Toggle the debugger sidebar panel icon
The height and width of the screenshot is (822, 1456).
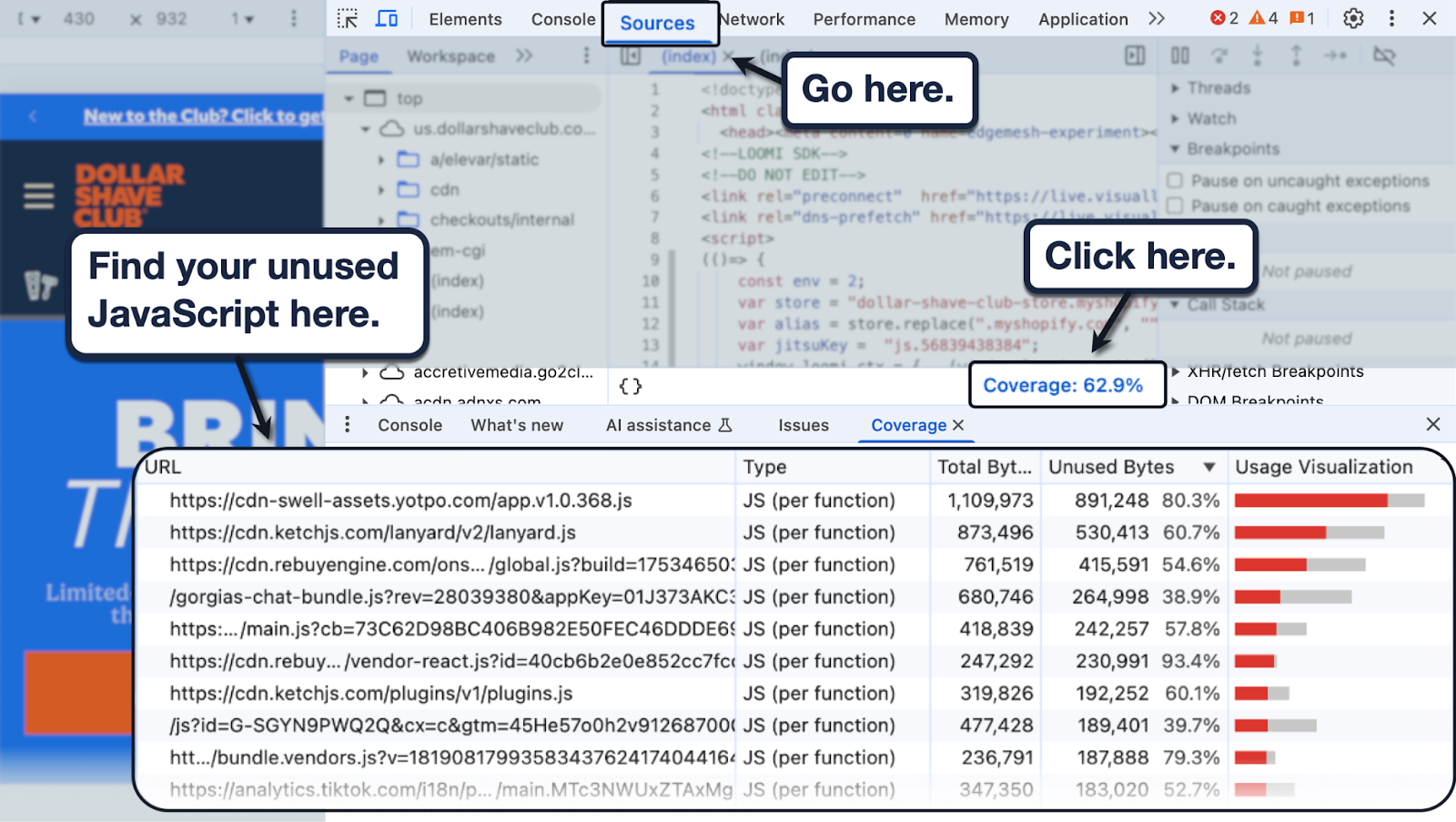point(1135,56)
